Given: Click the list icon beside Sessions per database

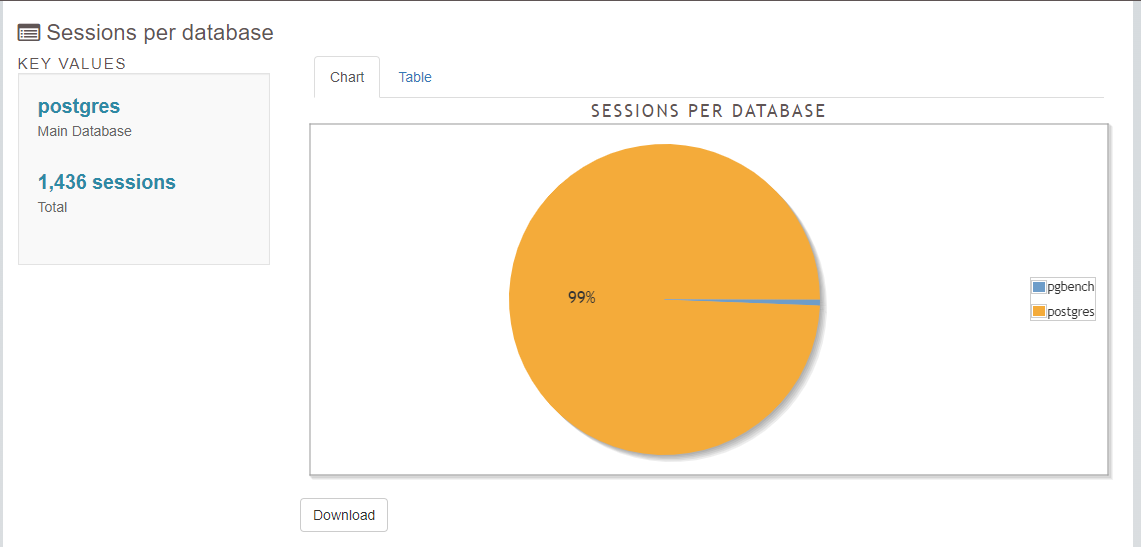Looking at the screenshot, I should click(x=29, y=32).
